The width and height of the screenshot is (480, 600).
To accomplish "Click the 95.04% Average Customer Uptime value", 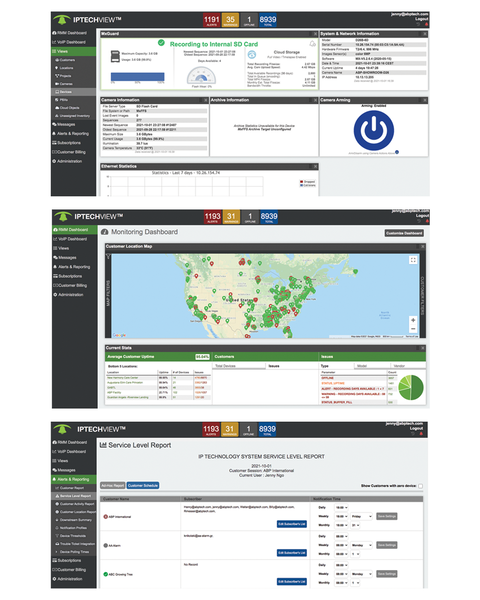I will click(202, 357).
